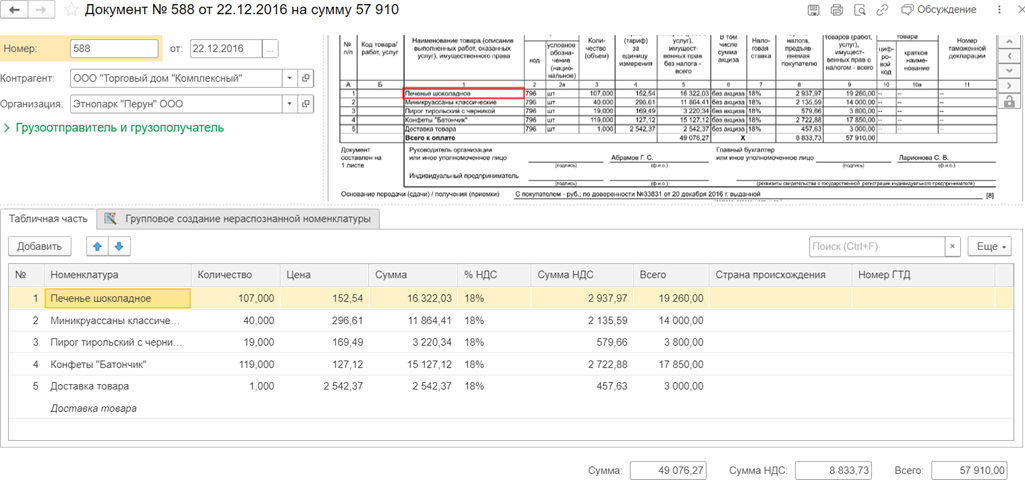Viewport: 1025px width, 480px height.
Task: Select the Печенье шоколадное nomenclature cell
Action: coord(117,298)
